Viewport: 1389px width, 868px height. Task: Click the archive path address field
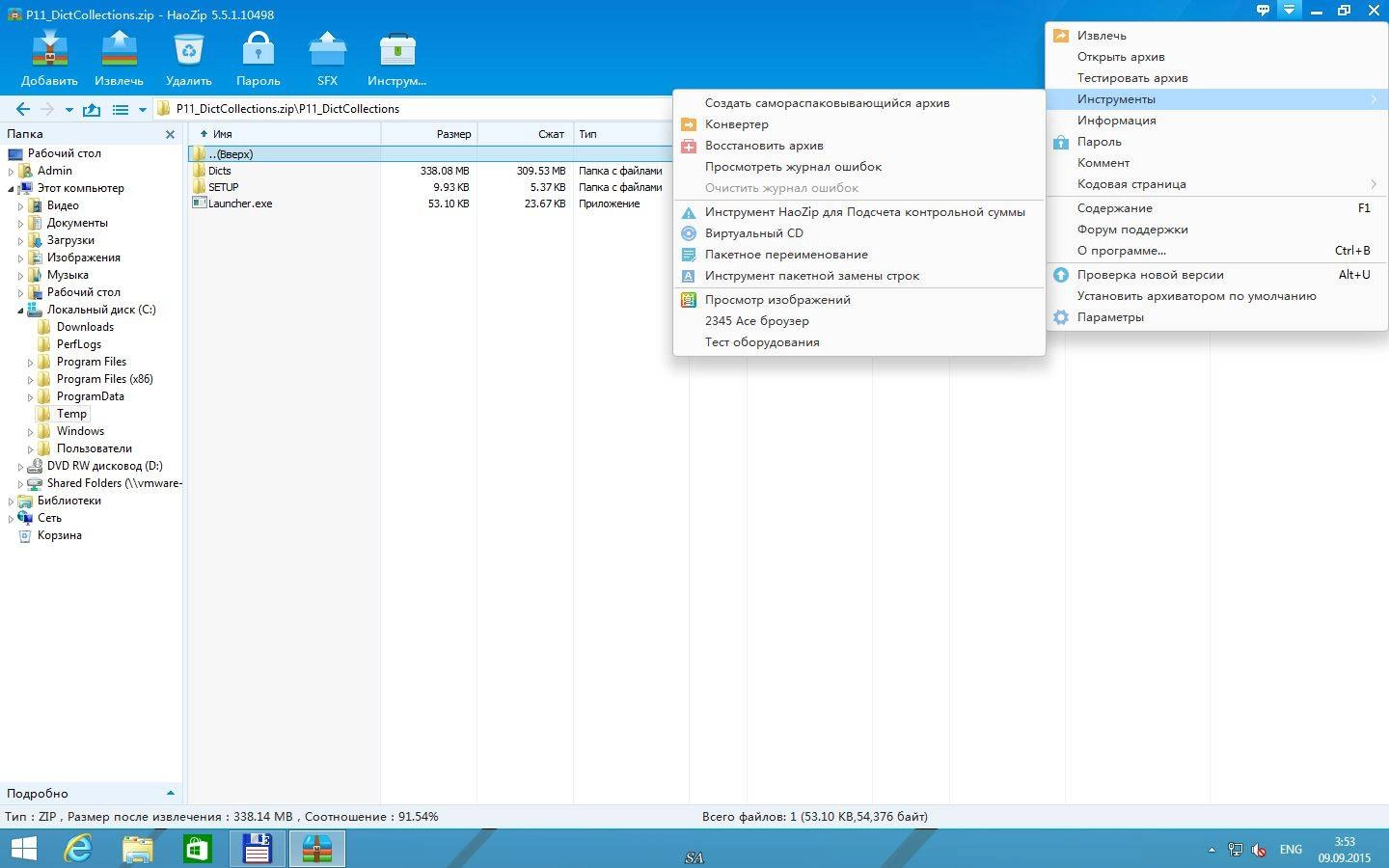coord(415,109)
